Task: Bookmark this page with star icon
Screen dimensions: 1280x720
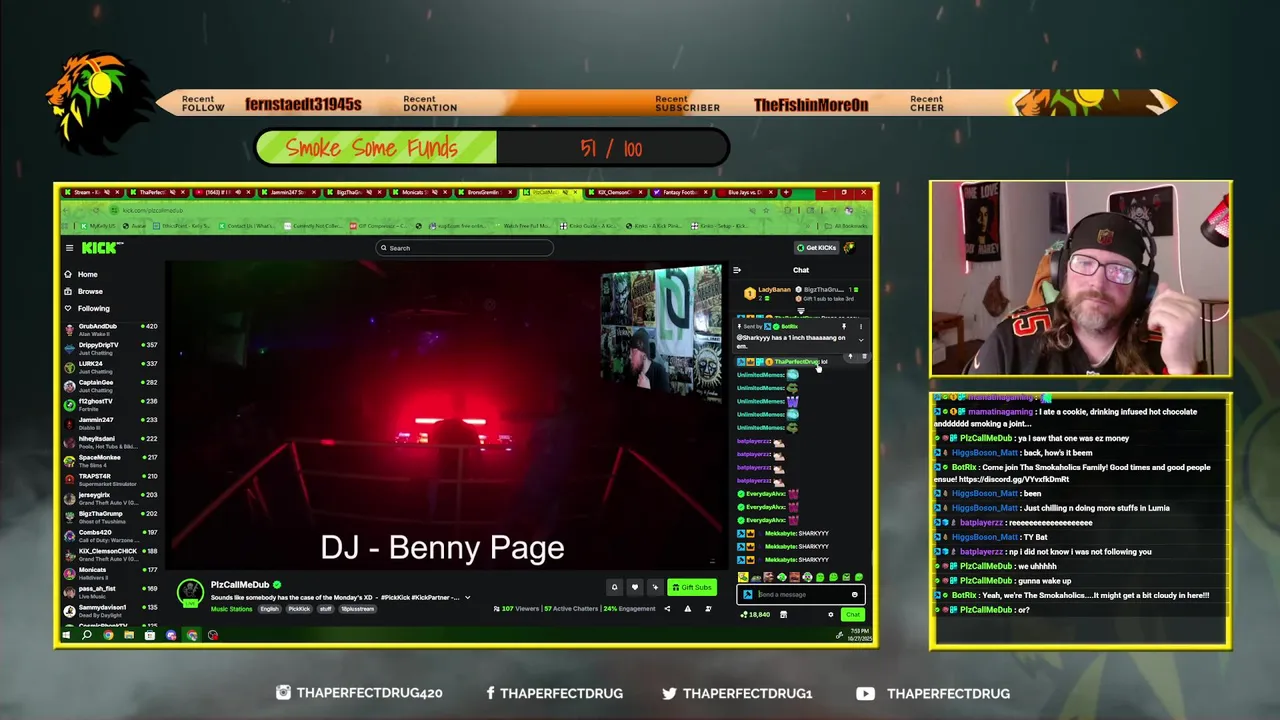Action: pos(766,210)
